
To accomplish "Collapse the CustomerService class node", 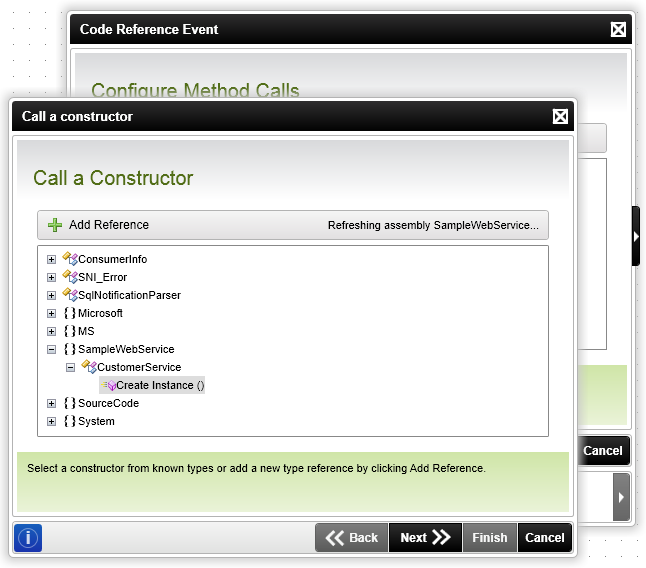I will tap(70, 367).
